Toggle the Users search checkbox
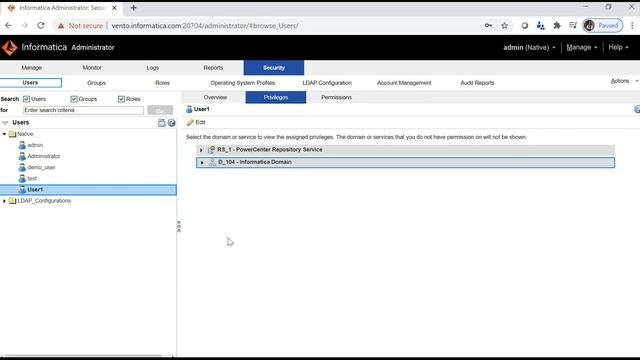Viewport: 640px width, 360px height. (27, 99)
